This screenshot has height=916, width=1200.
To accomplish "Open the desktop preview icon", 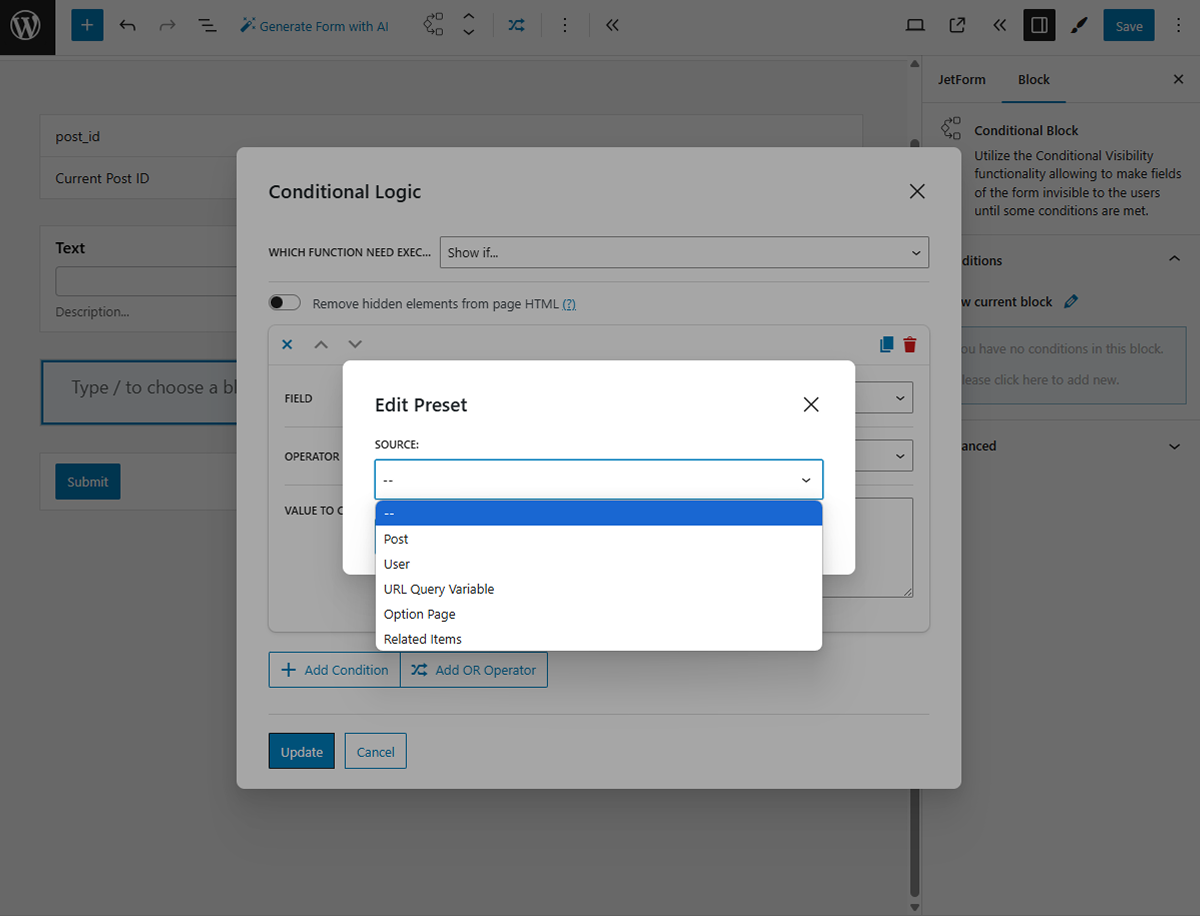I will click(x=914, y=25).
